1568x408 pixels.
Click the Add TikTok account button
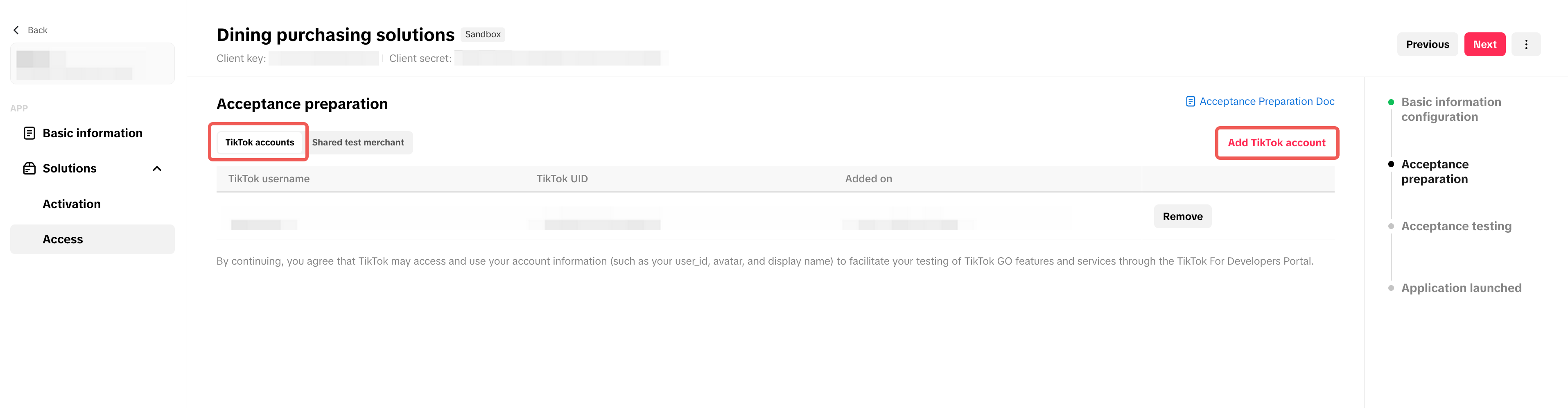(1276, 143)
